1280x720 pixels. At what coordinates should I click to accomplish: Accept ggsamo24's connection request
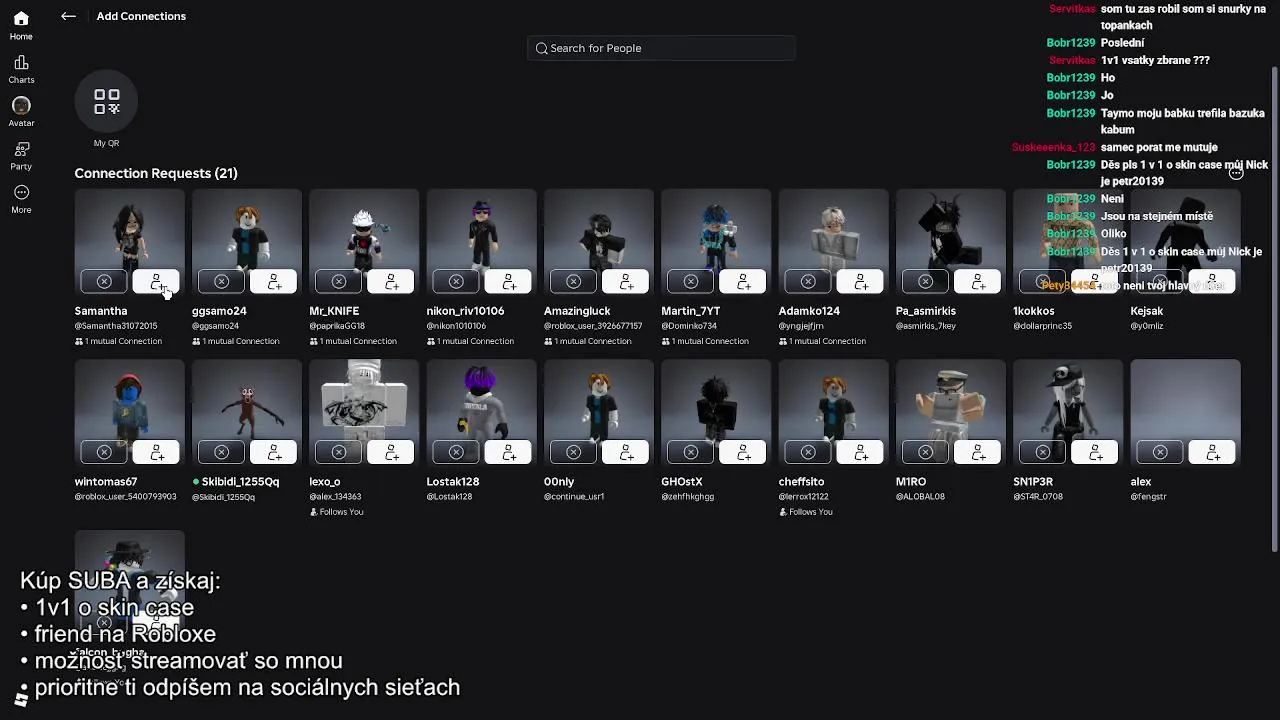point(274,282)
